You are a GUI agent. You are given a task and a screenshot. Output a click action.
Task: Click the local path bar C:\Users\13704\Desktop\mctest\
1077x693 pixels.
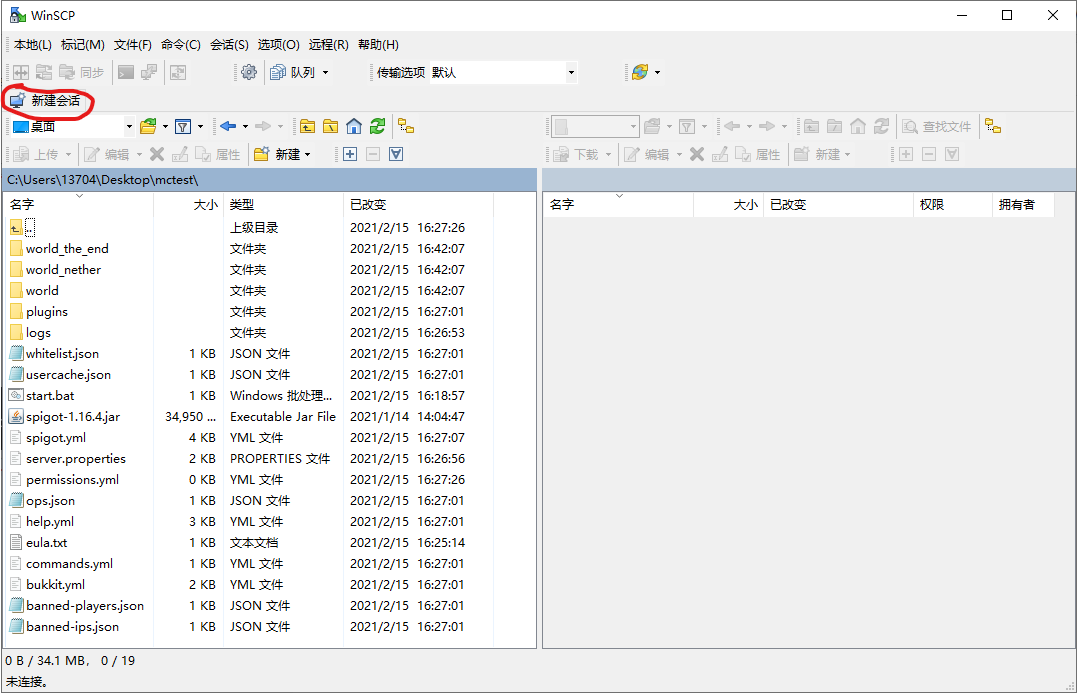click(x=269, y=180)
